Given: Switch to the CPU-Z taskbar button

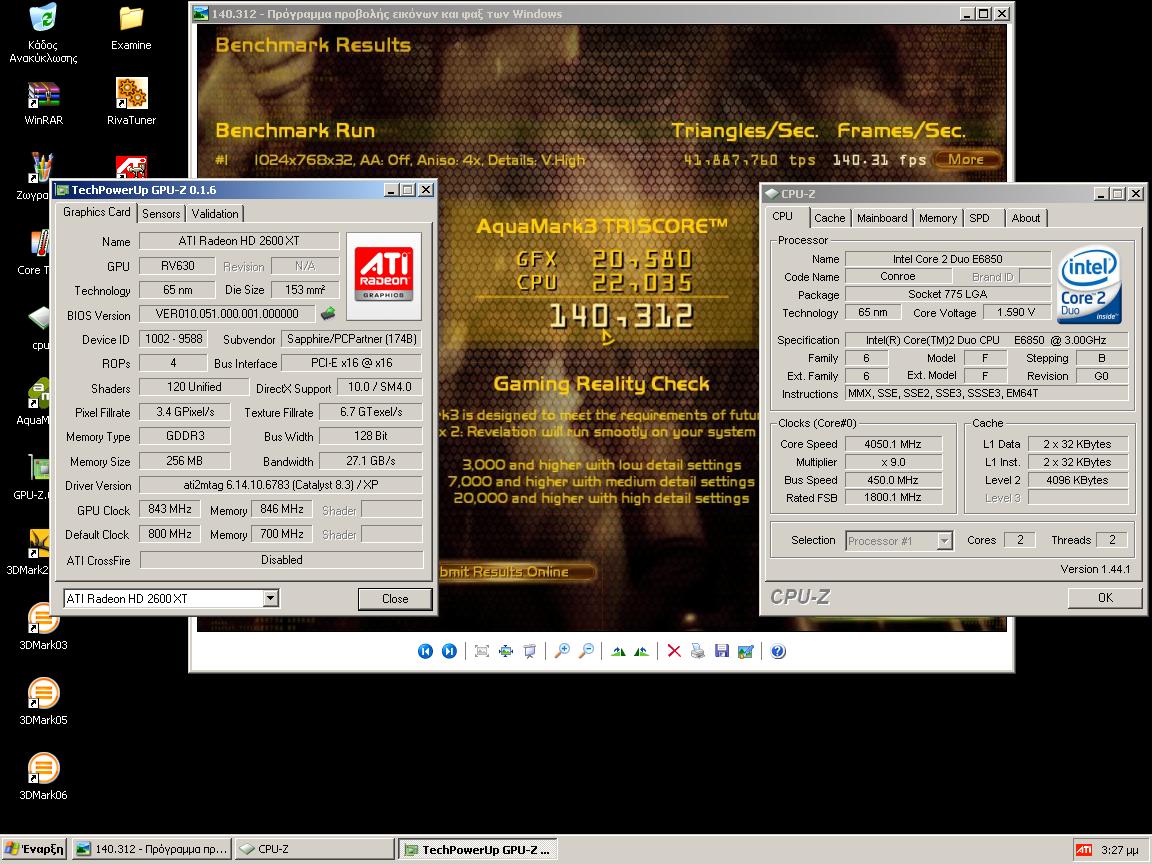Looking at the screenshot, I should coord(315,849).
